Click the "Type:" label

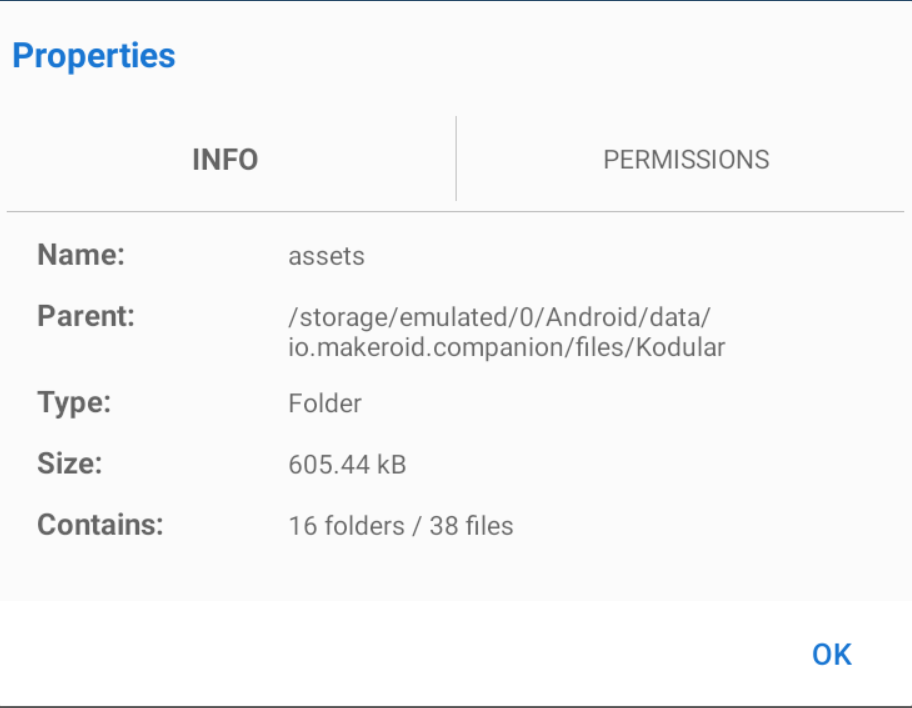click(74, 403)
